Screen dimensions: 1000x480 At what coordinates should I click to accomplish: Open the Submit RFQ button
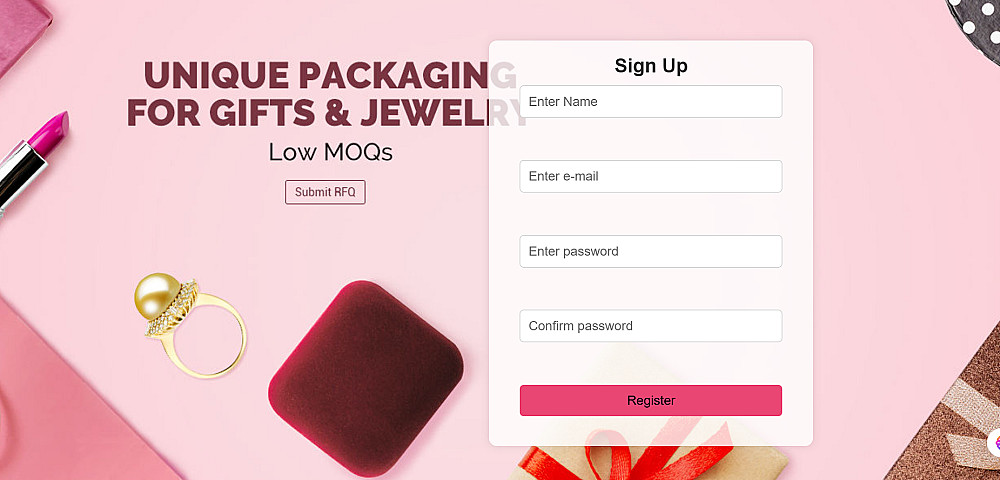325,192
